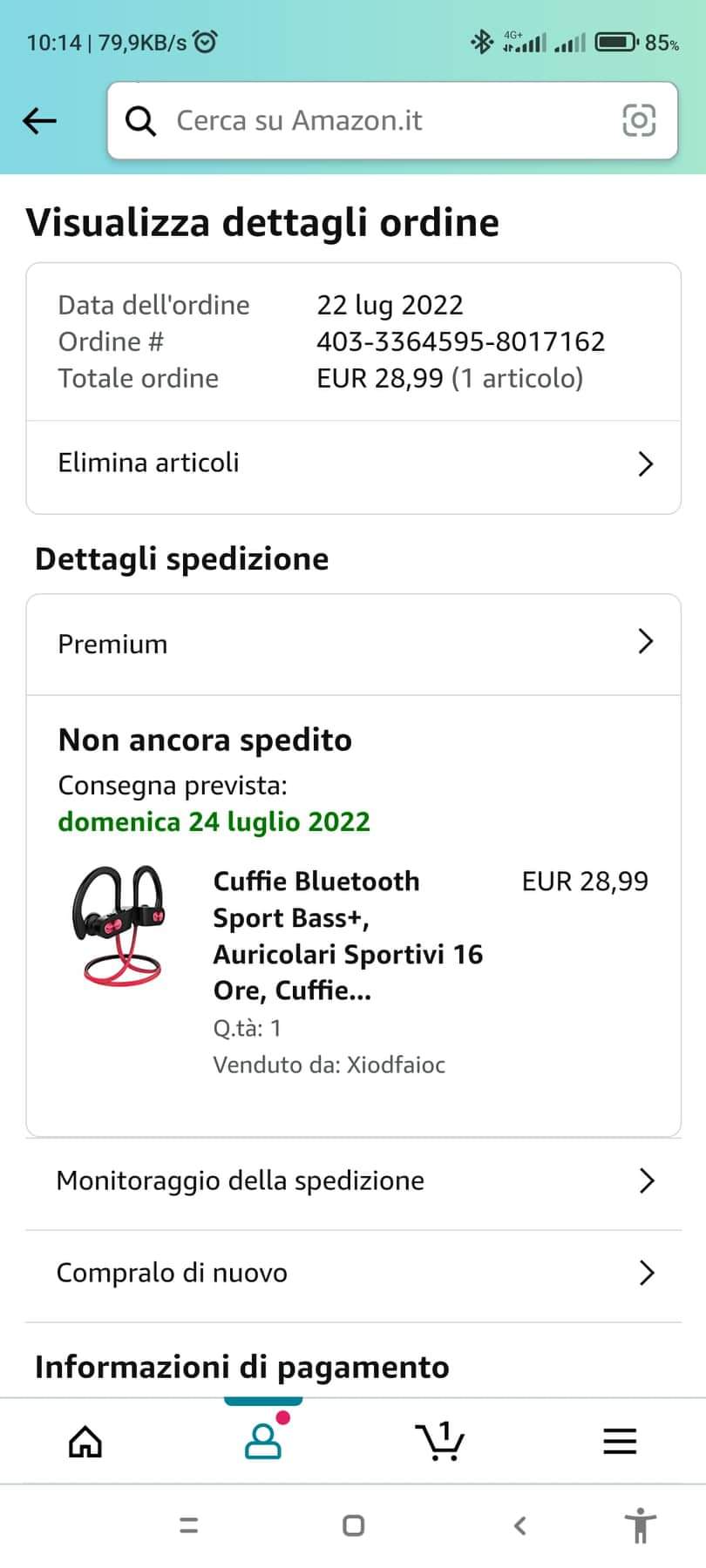Open the camera scan search icon
Screen dimensions: 706x1568
pyautogui.click(x=639, y=120)
